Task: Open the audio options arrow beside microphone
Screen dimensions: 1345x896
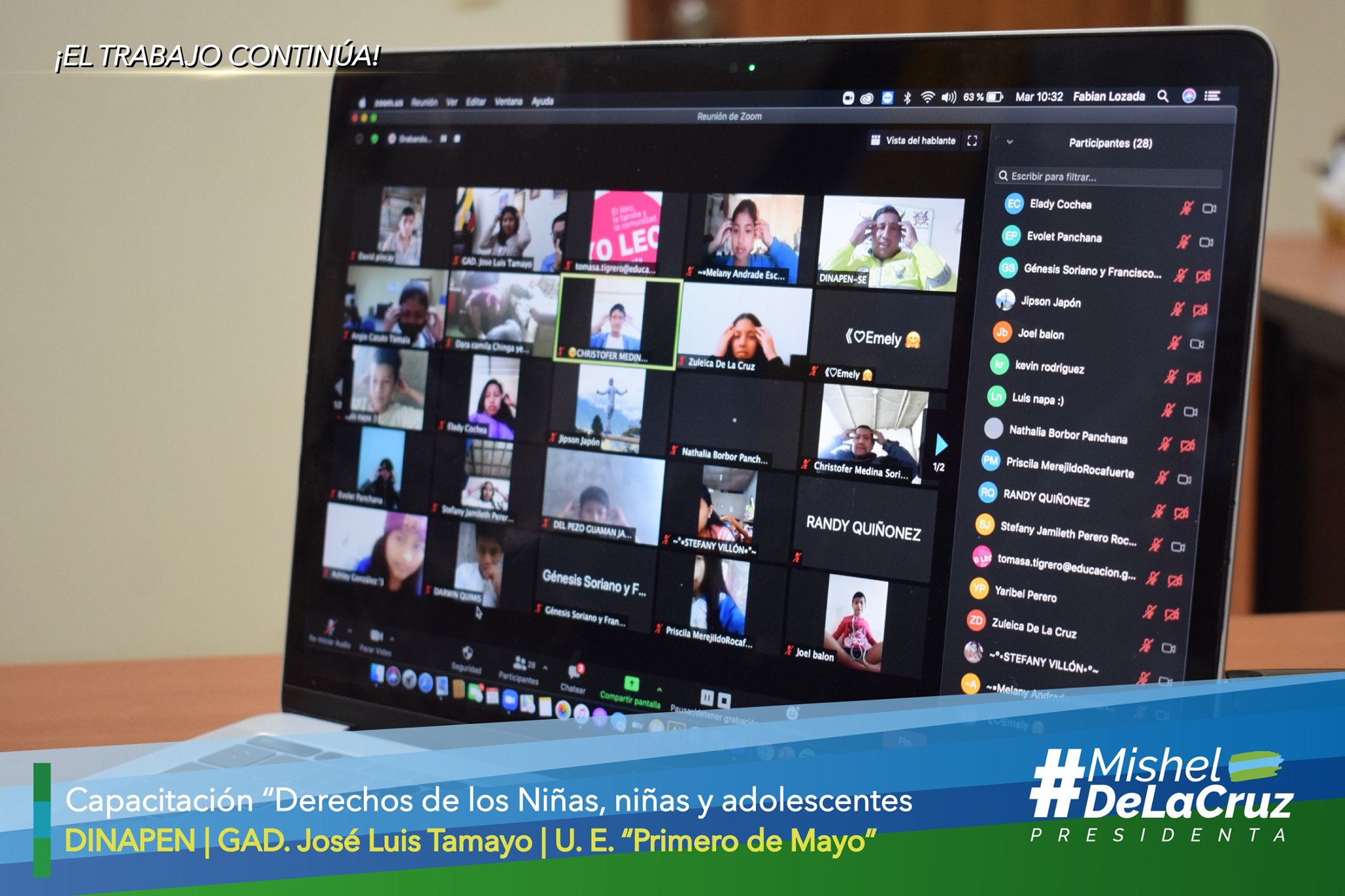Action: click(349, 631)
